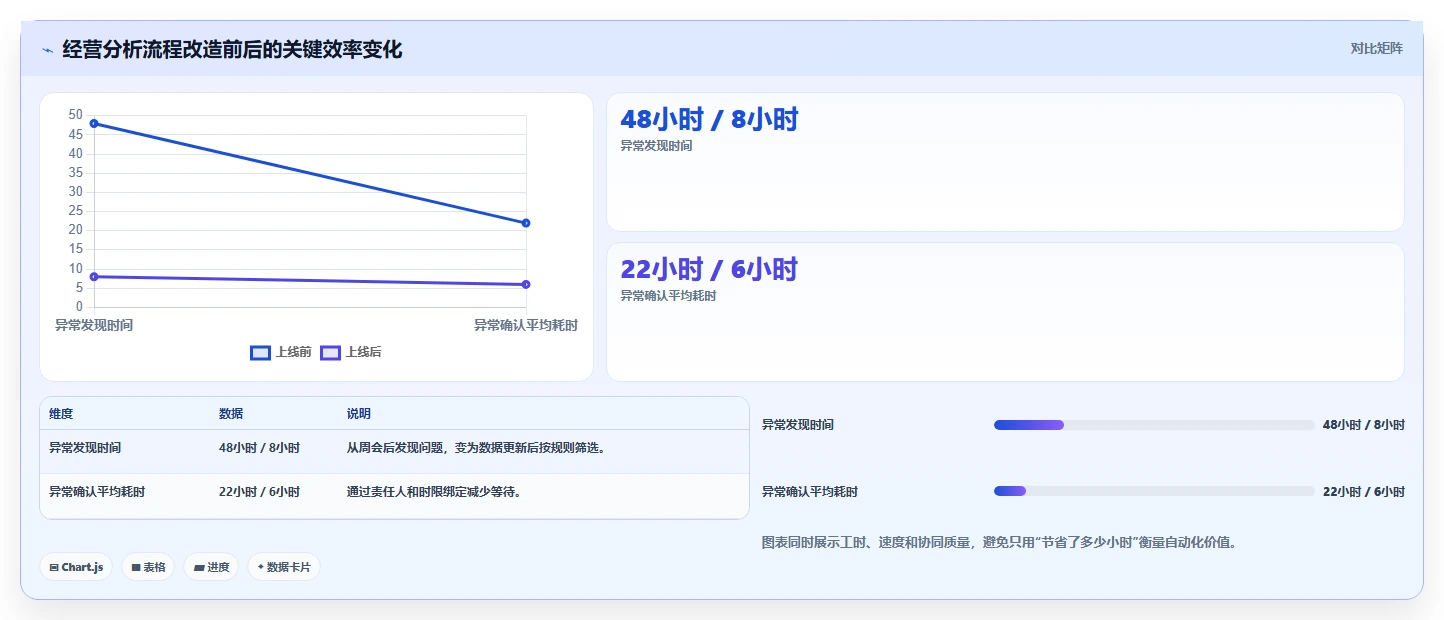
Task: Click the 异常发现时间 chart axis label
Action: tap(94, 325)
